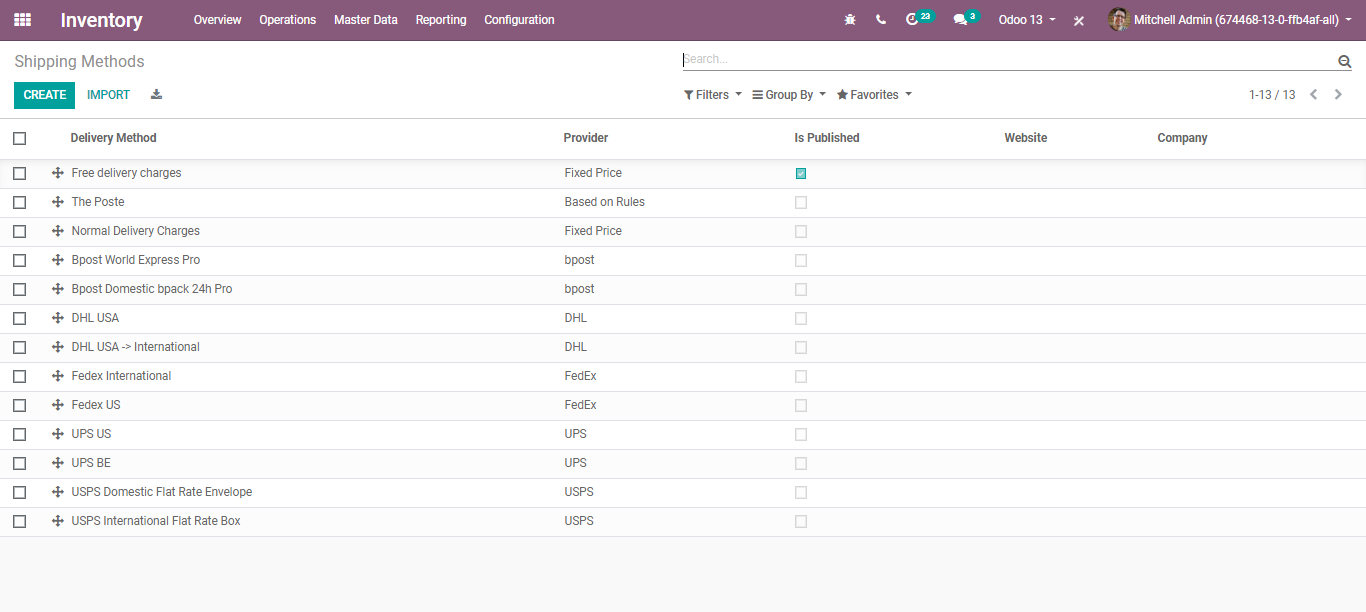Click the 1-13 / 13 pager counter

tap(1271, 95)
